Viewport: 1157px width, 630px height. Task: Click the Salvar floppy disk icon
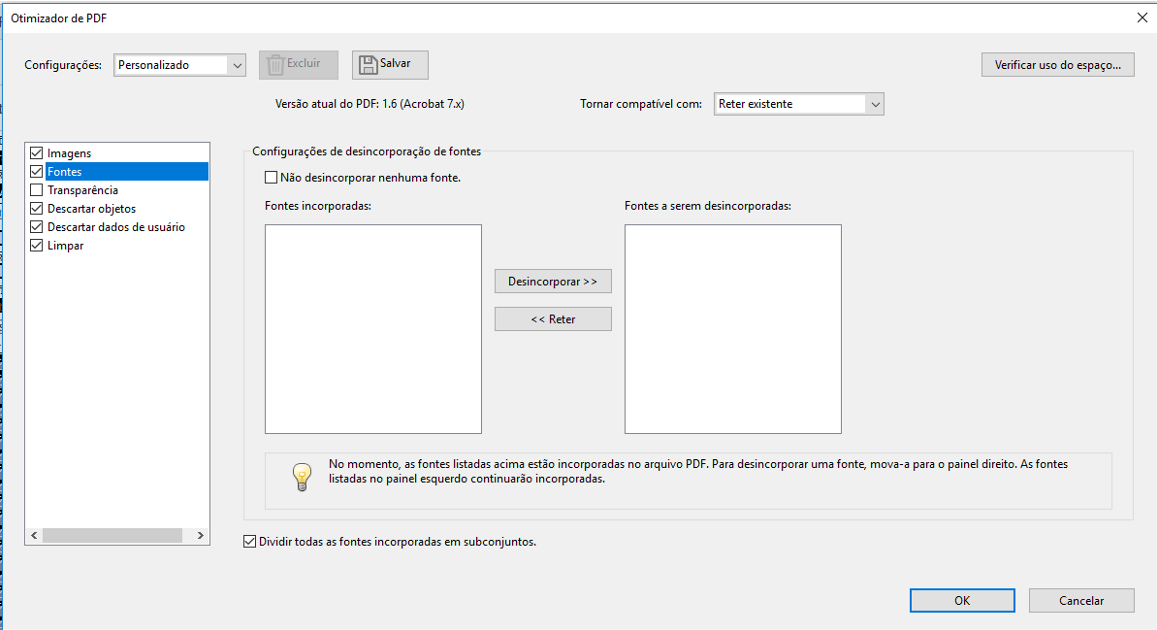pyautogui.click(x=369, y=64)
